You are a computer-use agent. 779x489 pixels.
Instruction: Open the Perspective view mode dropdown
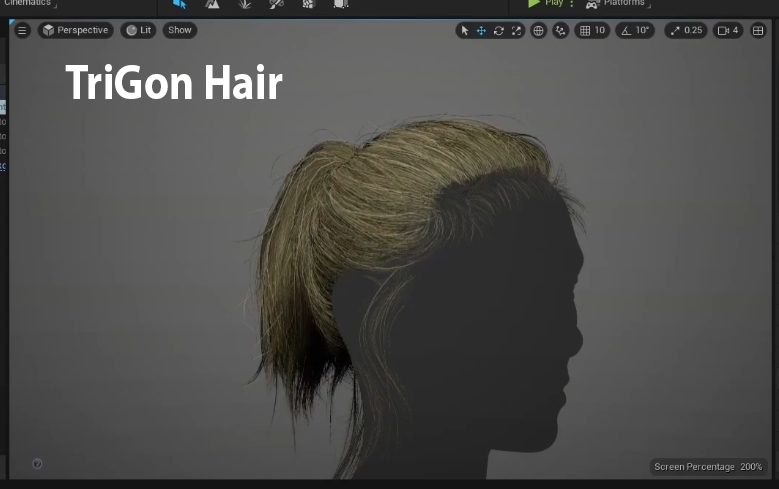76,30
